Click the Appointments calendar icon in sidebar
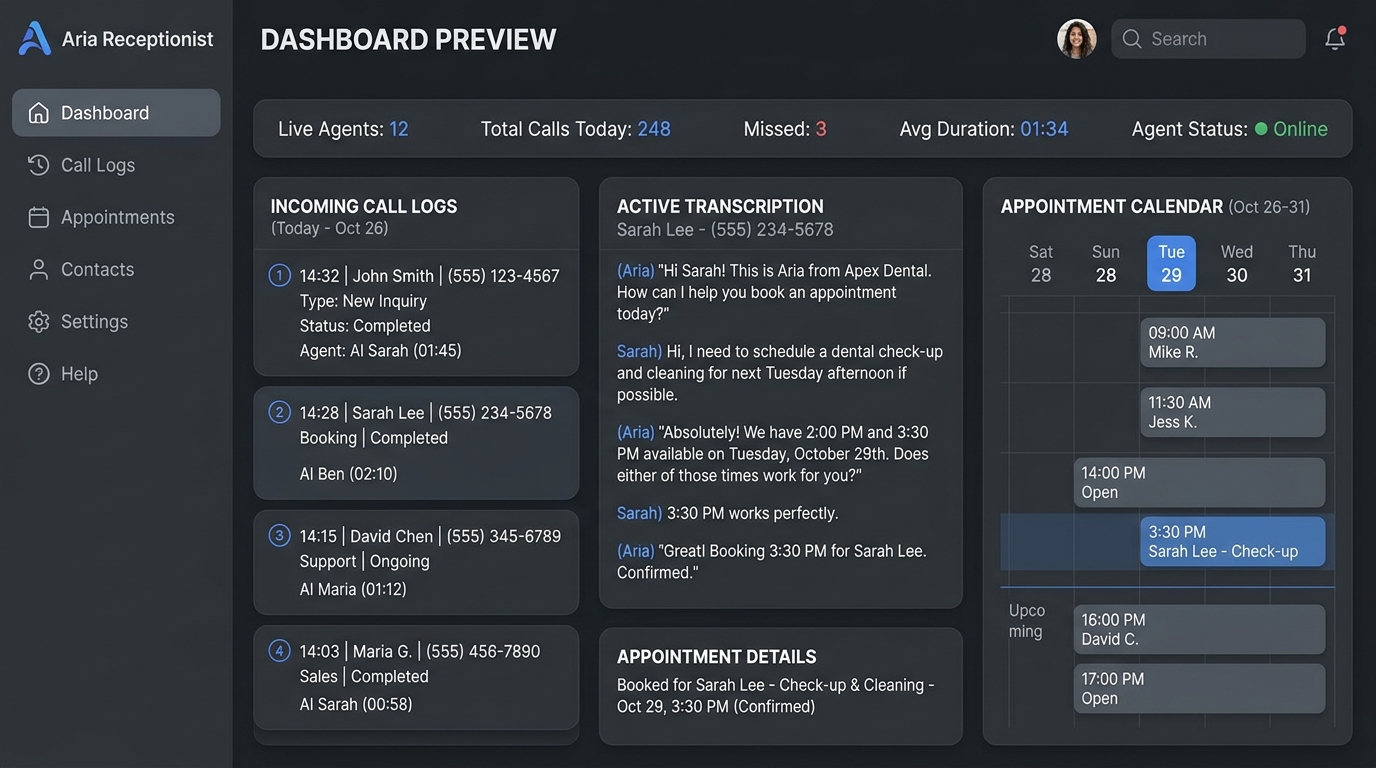Image resolution: width=1376 pixels, height=768 pixels. [39, 217]
